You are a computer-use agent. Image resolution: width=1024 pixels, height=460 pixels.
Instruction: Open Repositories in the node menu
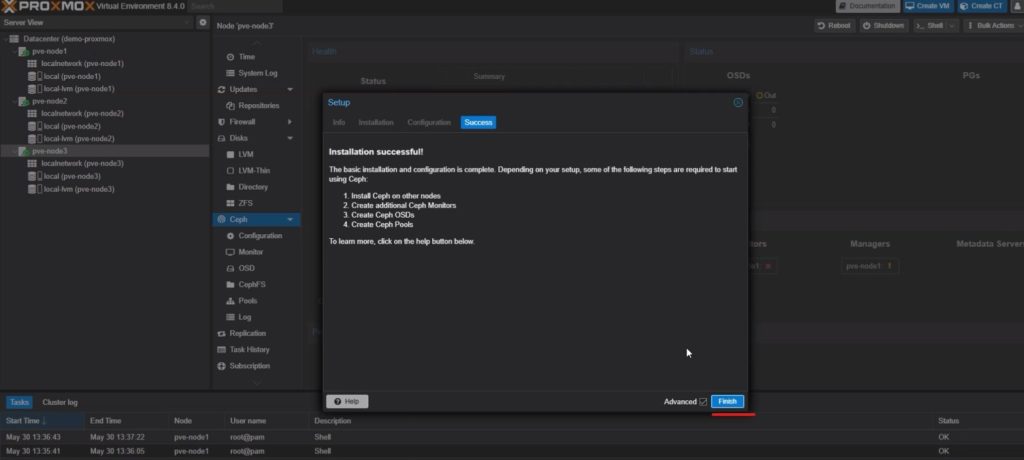coord(259,106)
